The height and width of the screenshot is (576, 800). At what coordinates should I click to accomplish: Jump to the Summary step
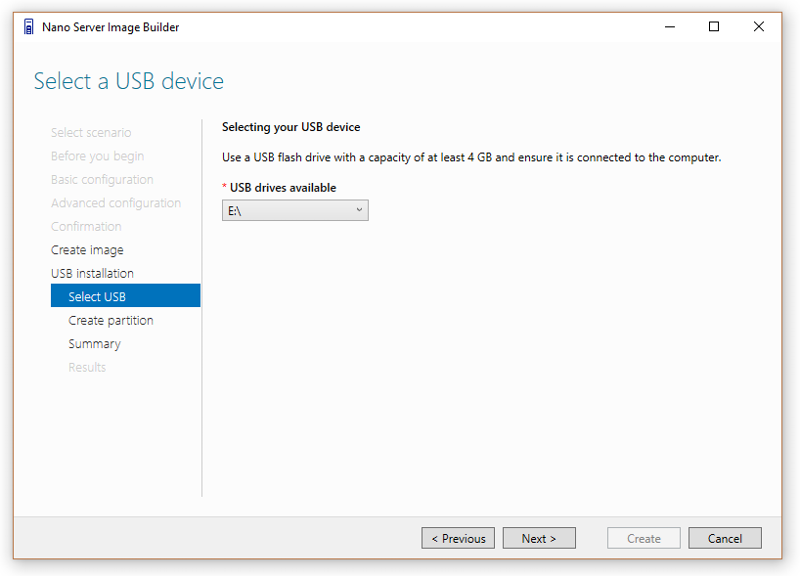pyautogui.click(x=94, y=344)
